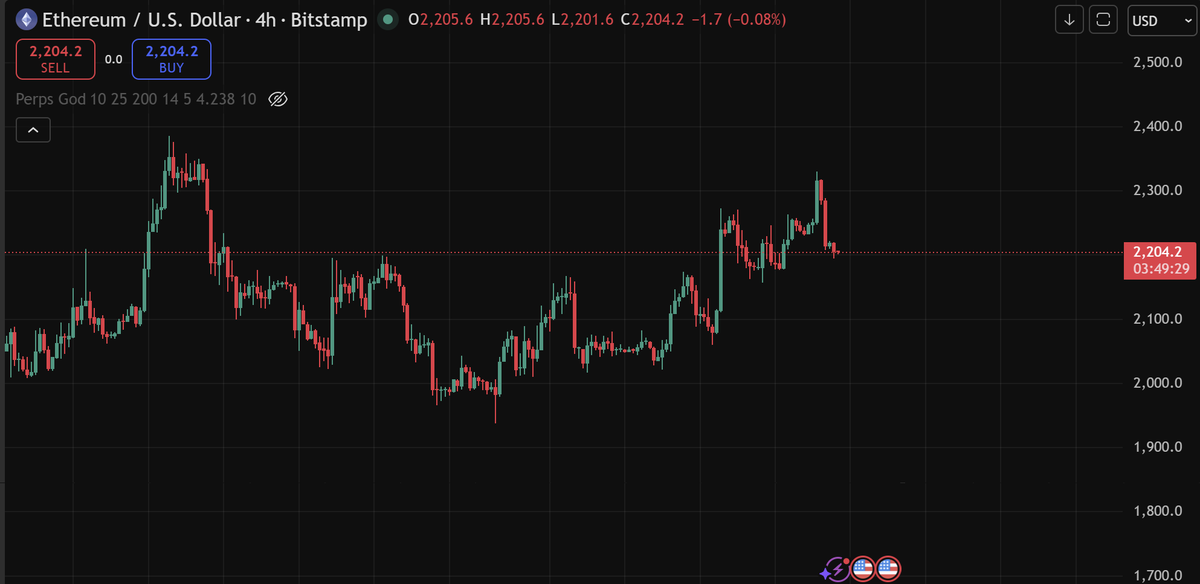Click the US flag icon touching the lightning icon

(x=863, y=571)
